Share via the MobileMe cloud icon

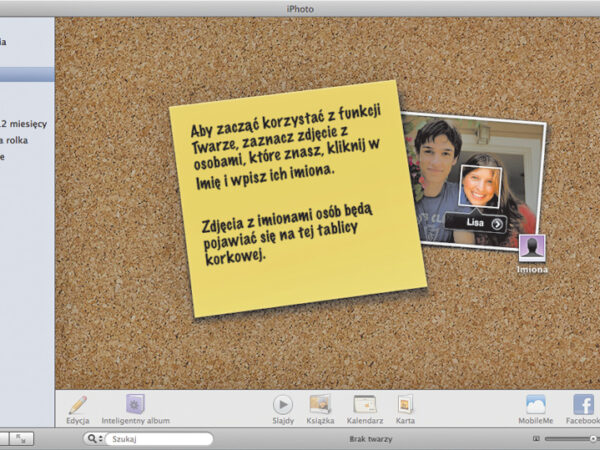[x=536, y=404]
